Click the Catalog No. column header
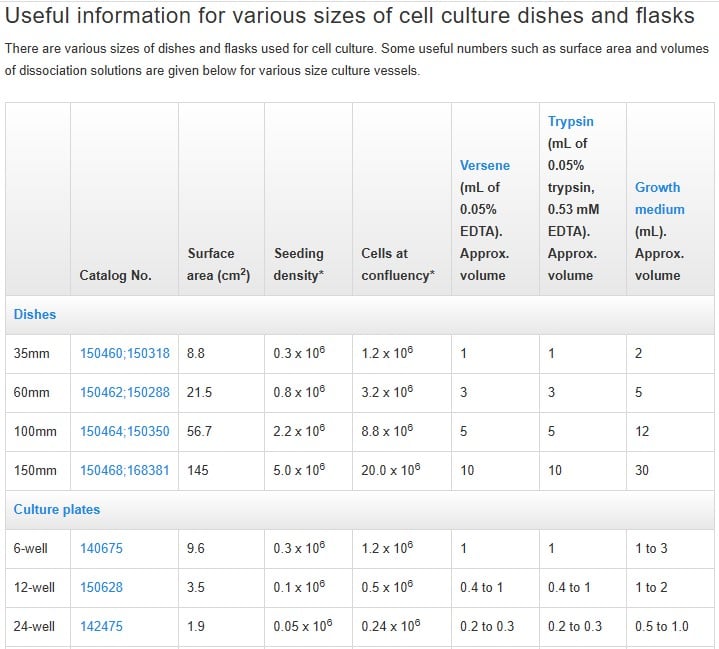This screenshot has width=719, height=649. point(115,275)
